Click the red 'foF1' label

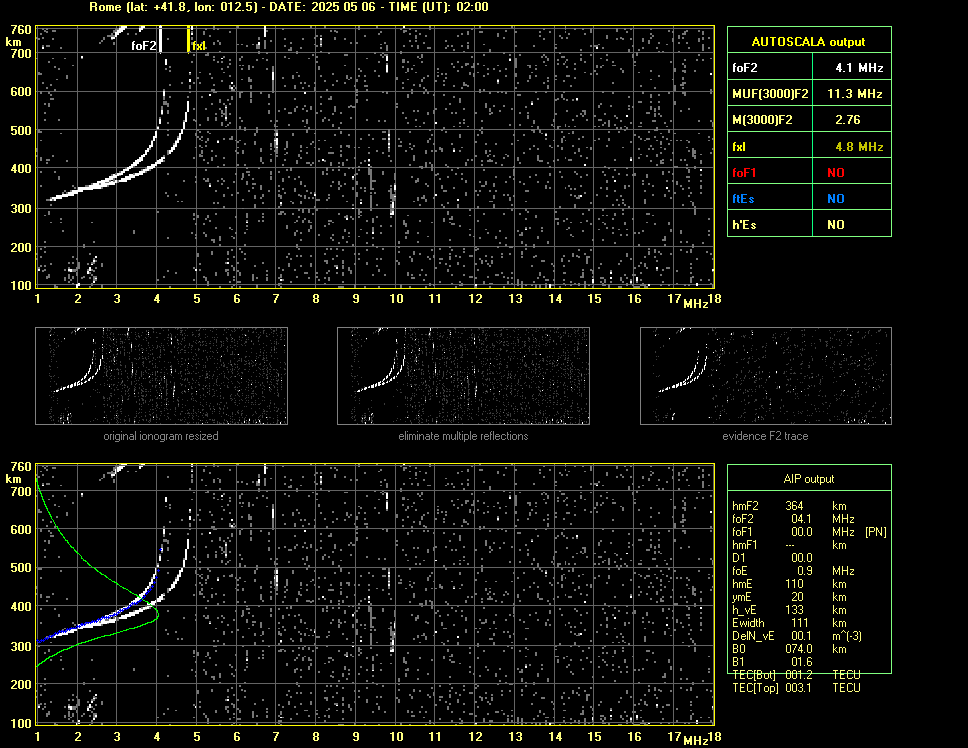point(744,173)
